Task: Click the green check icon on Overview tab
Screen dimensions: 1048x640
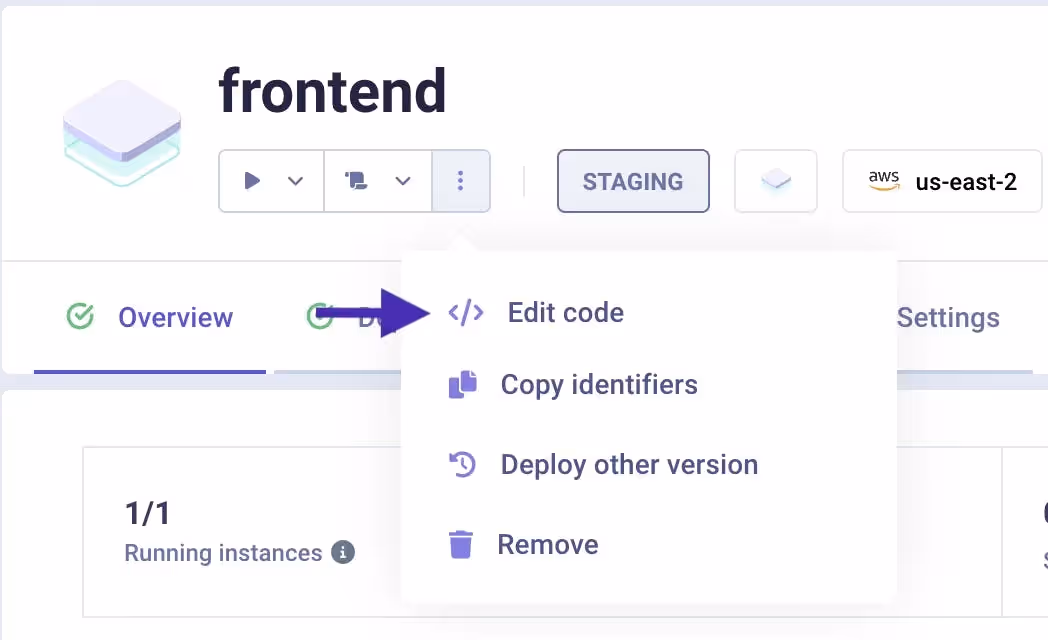Action: [80, 317]
